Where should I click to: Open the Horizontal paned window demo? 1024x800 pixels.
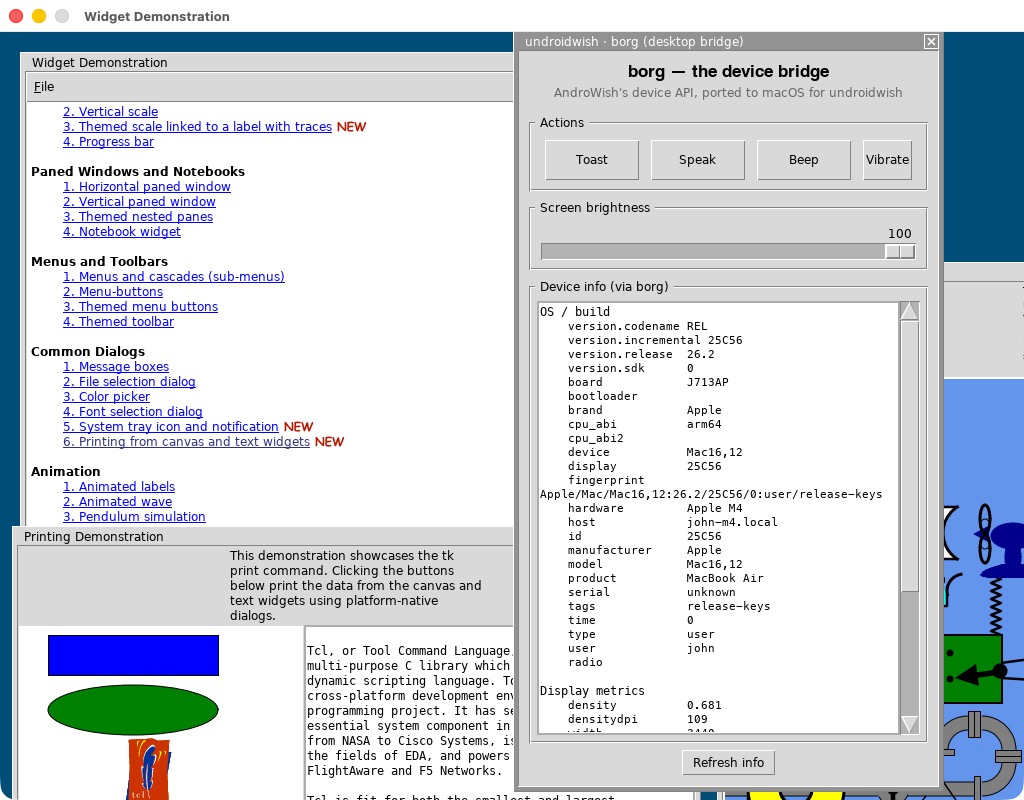147,187
